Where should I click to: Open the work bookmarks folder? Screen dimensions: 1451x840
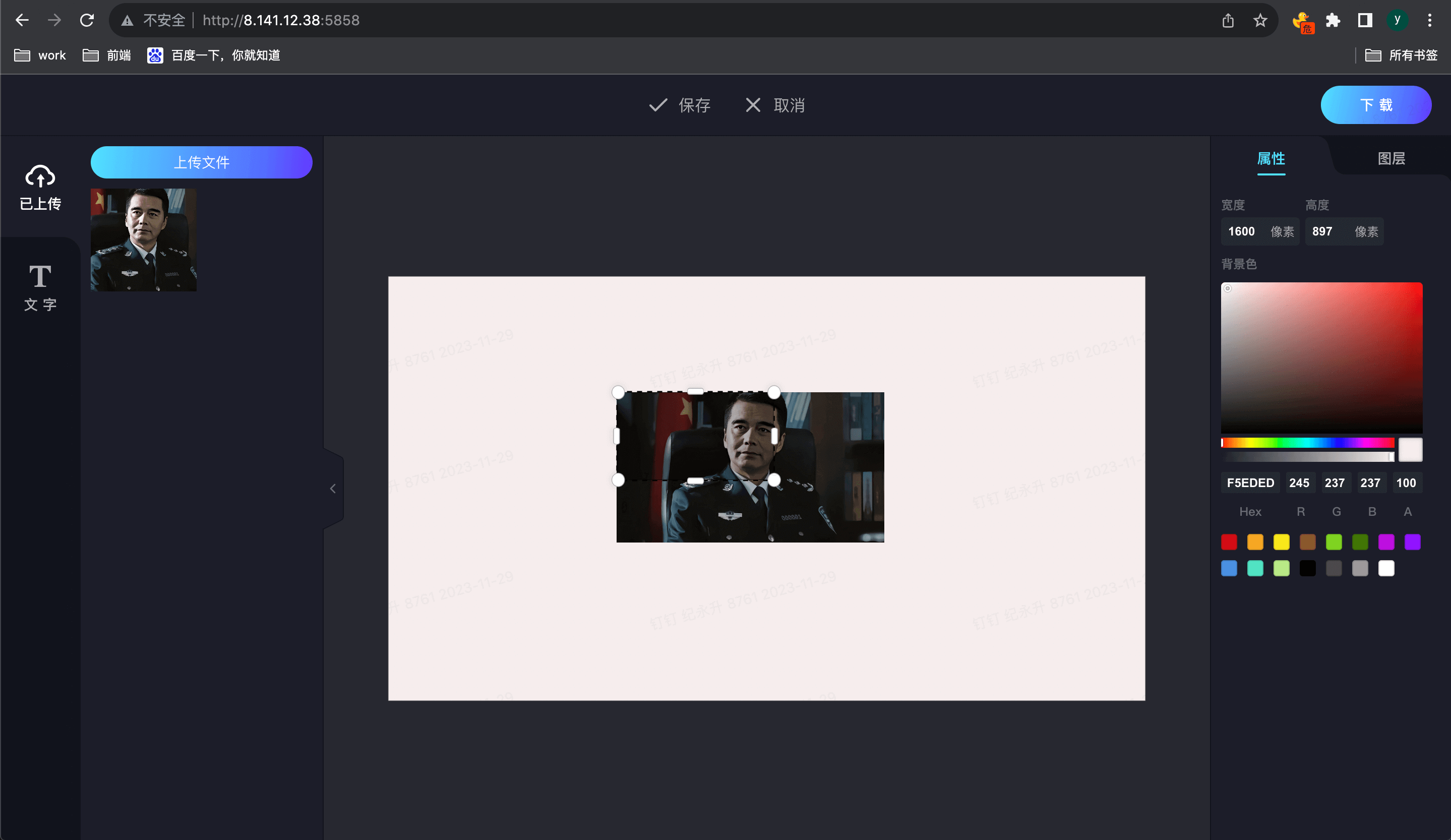click(40, 55)
